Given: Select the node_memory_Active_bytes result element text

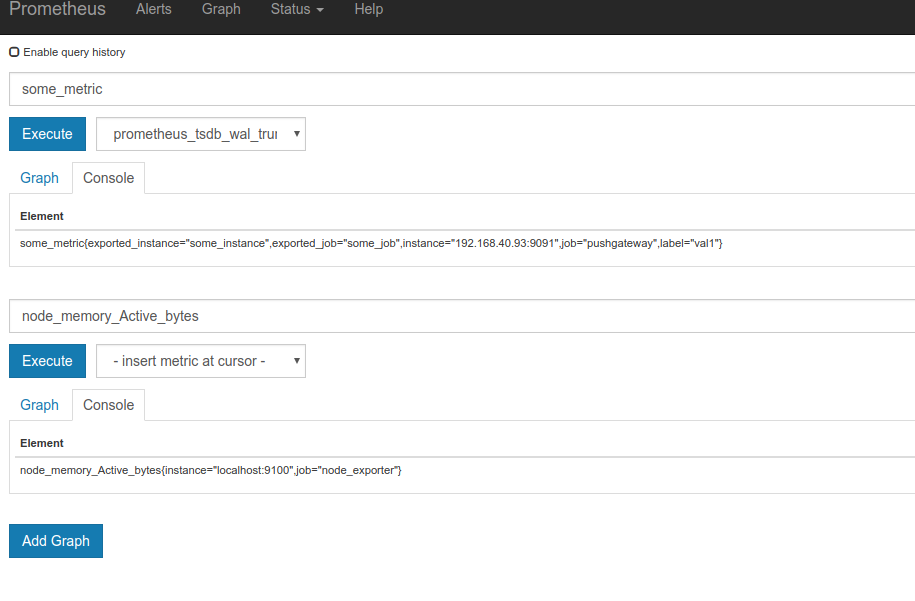Looking at the screenshot, I should [x=211, y=470].
